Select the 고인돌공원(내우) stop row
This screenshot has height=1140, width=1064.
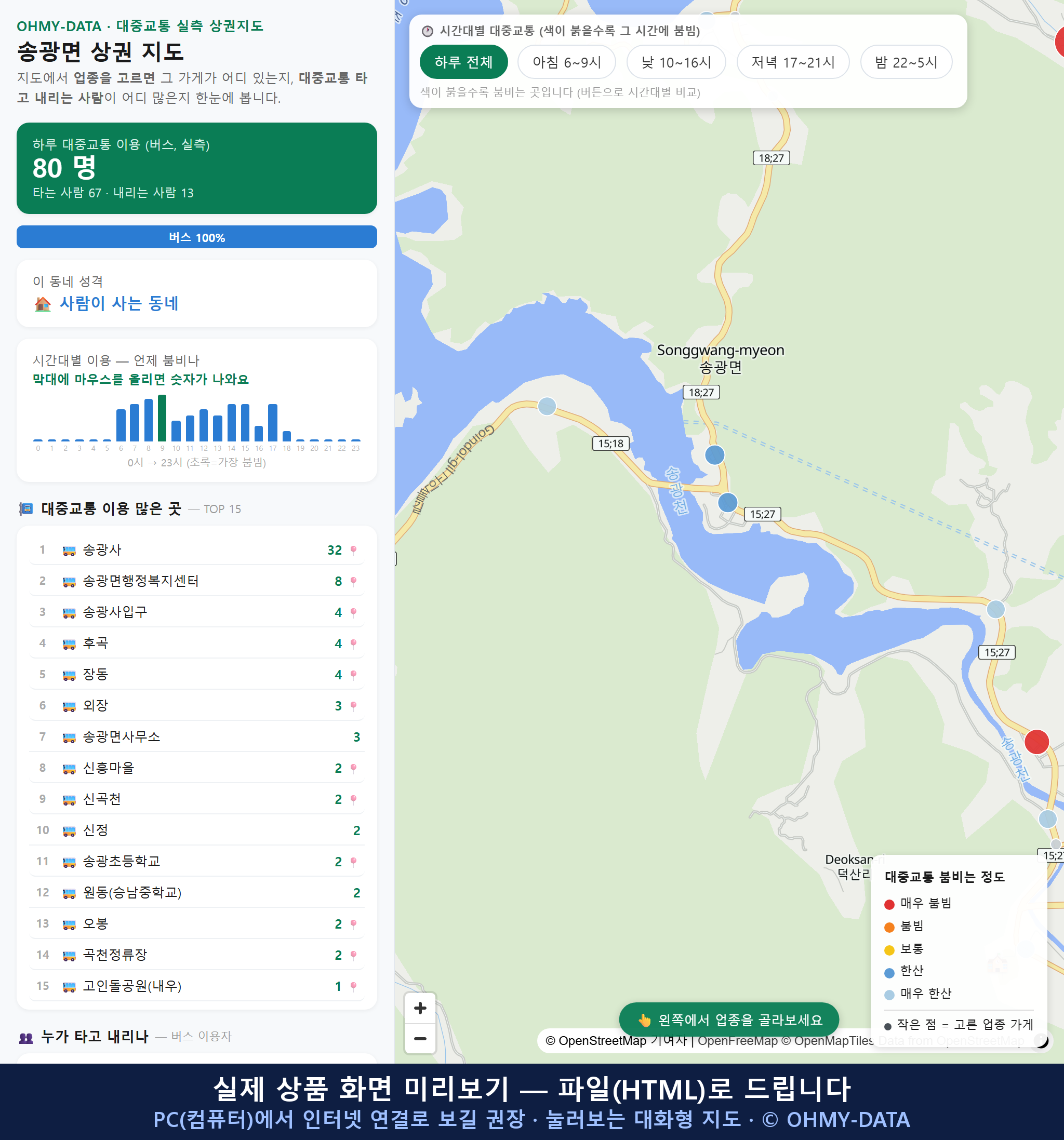197,986
